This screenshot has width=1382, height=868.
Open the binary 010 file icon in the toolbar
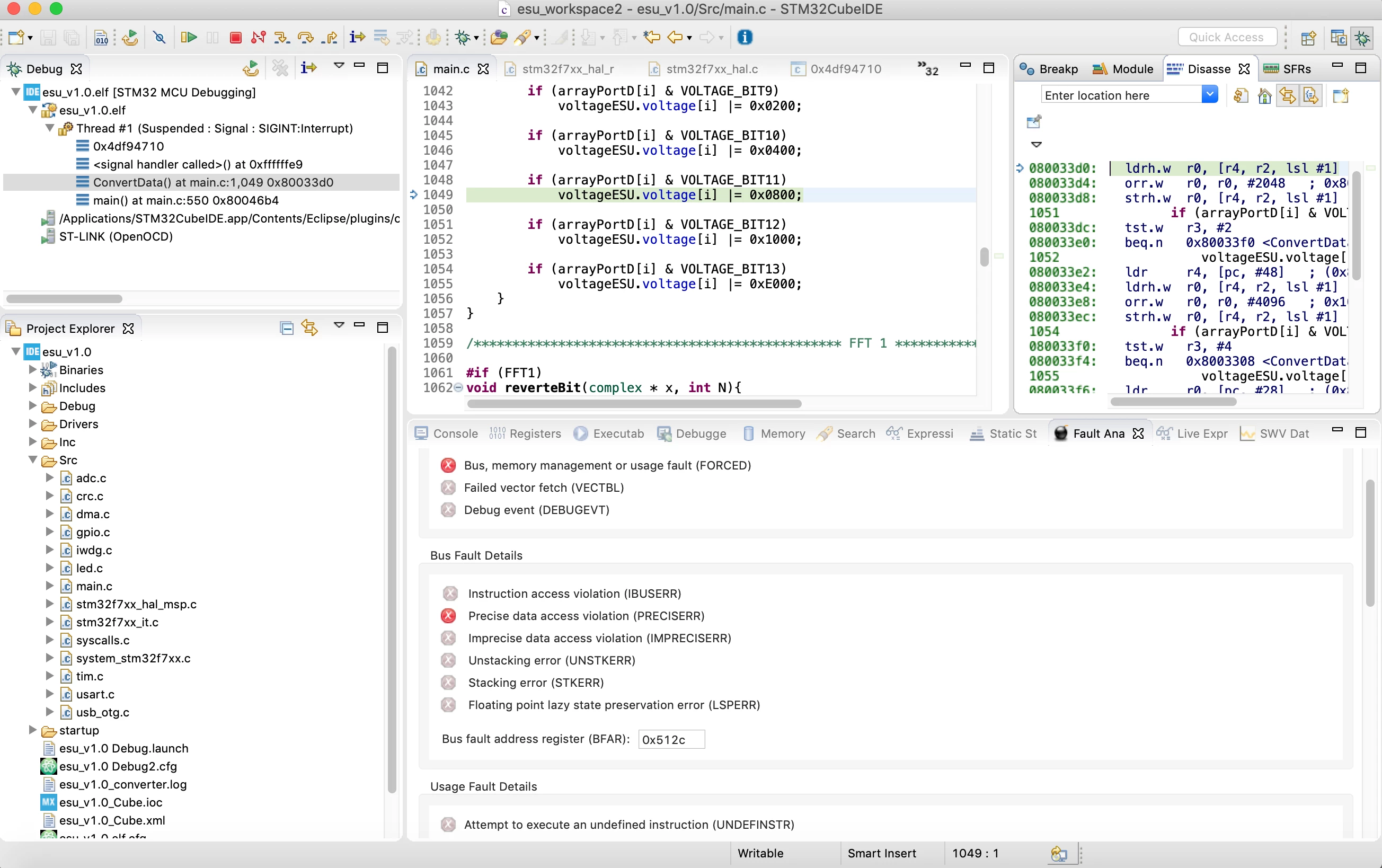click(x=101, y=38)
